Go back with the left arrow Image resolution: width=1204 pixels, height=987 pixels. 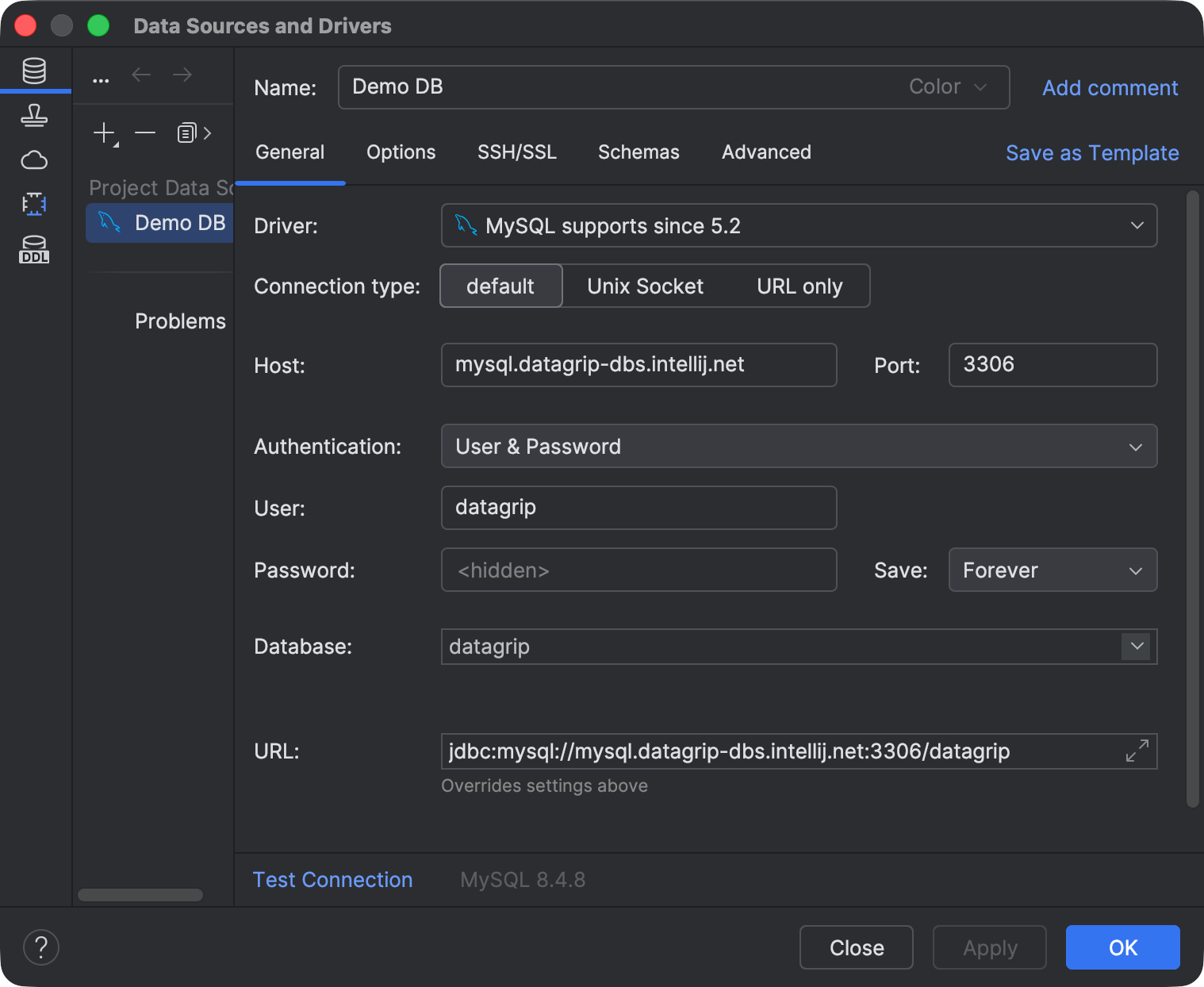141,75
